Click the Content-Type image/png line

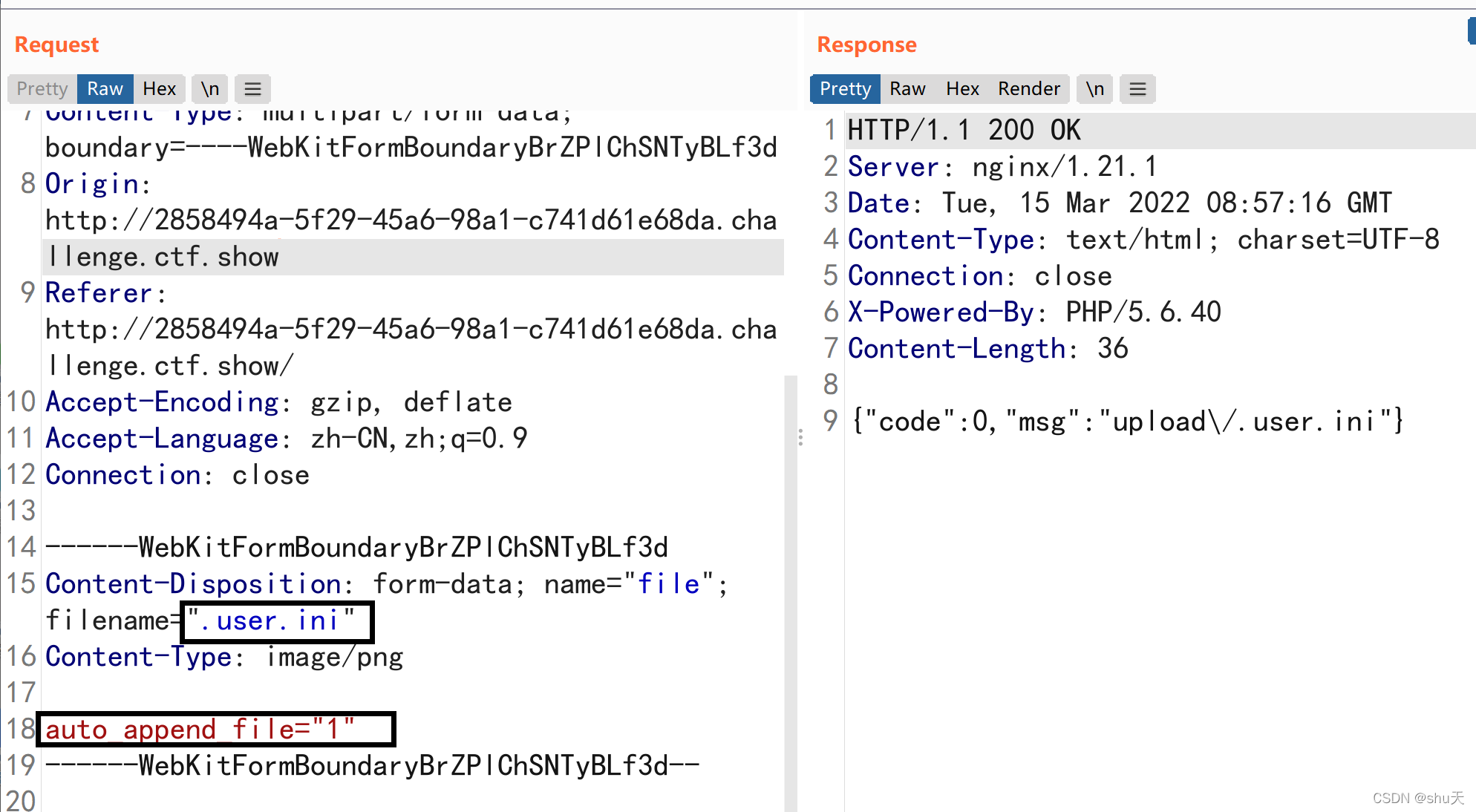click(223, 657)
